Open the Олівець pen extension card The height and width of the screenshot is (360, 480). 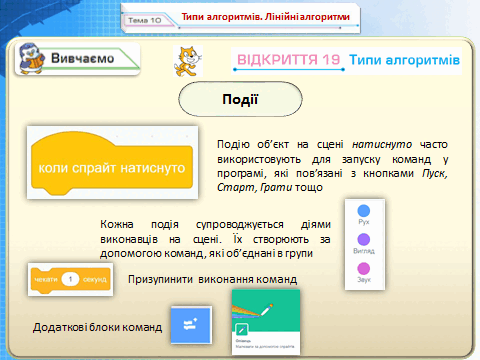[x=266, y=322]
